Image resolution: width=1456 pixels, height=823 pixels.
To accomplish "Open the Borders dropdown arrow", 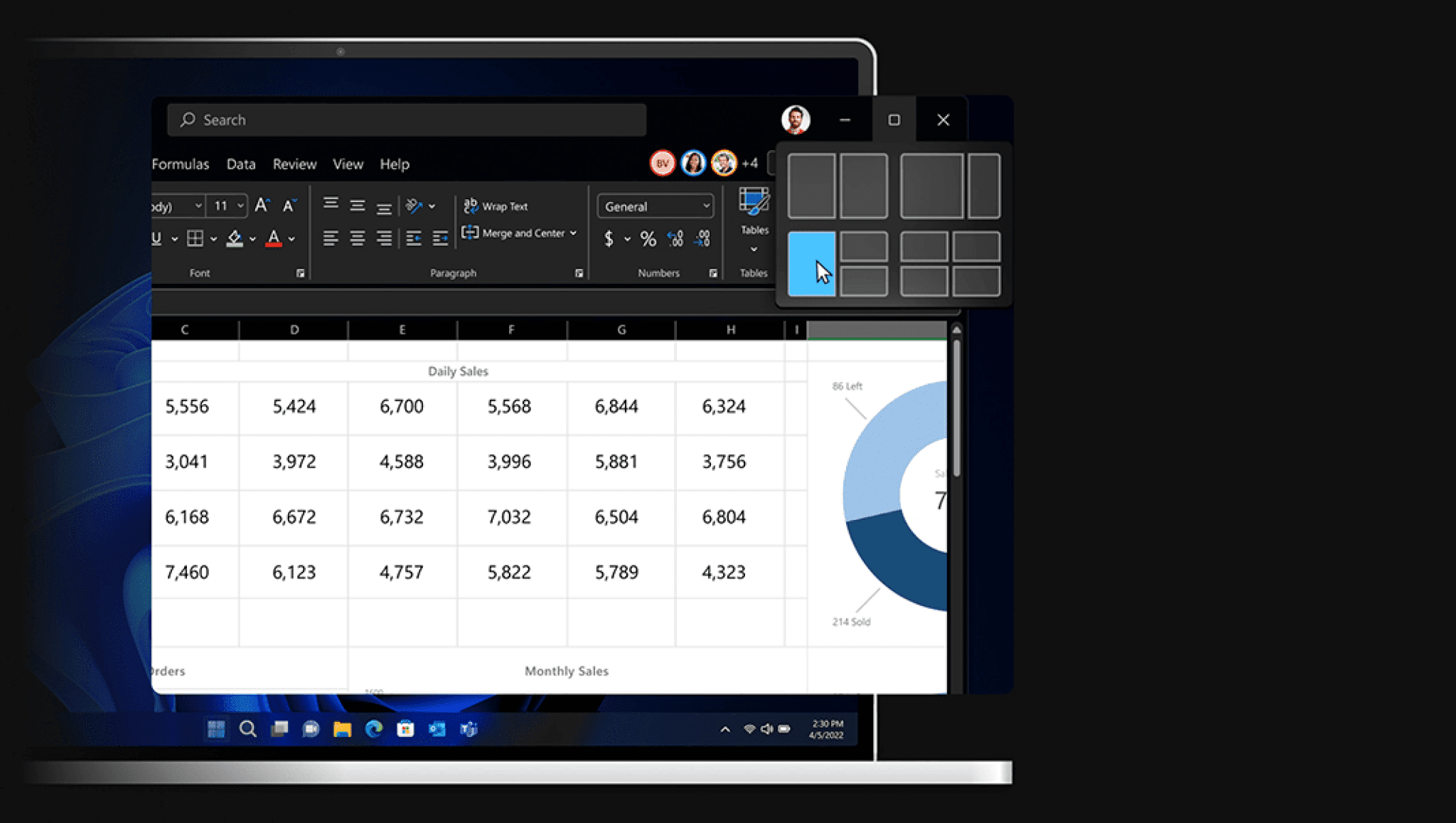I will coord(213,240).
